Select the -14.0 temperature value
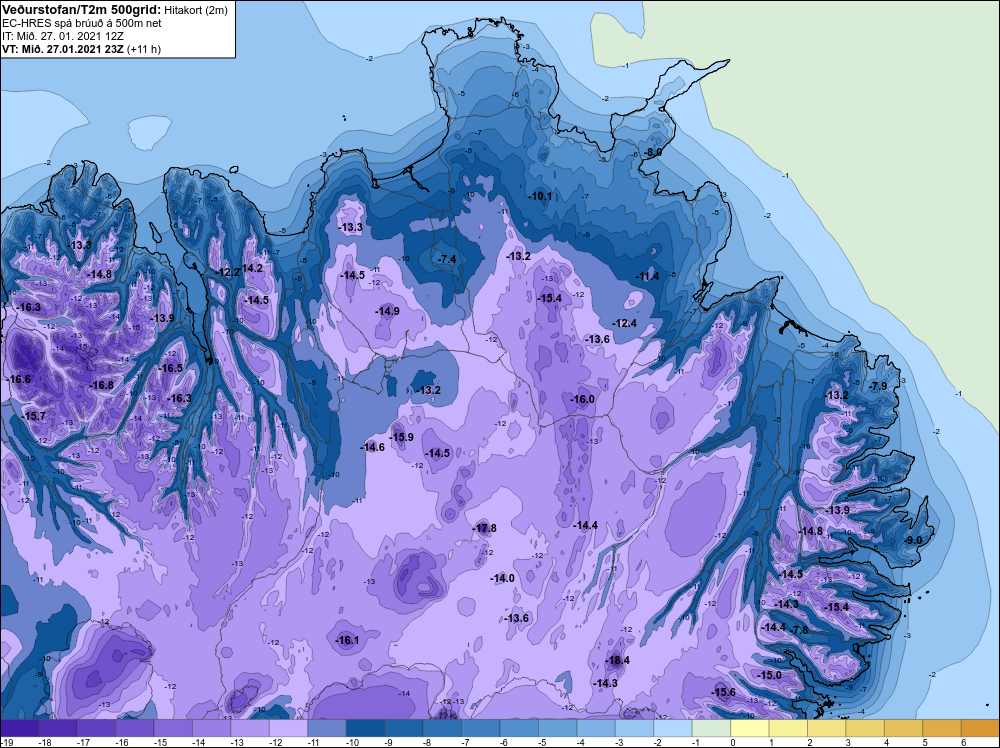 (502, 578)
